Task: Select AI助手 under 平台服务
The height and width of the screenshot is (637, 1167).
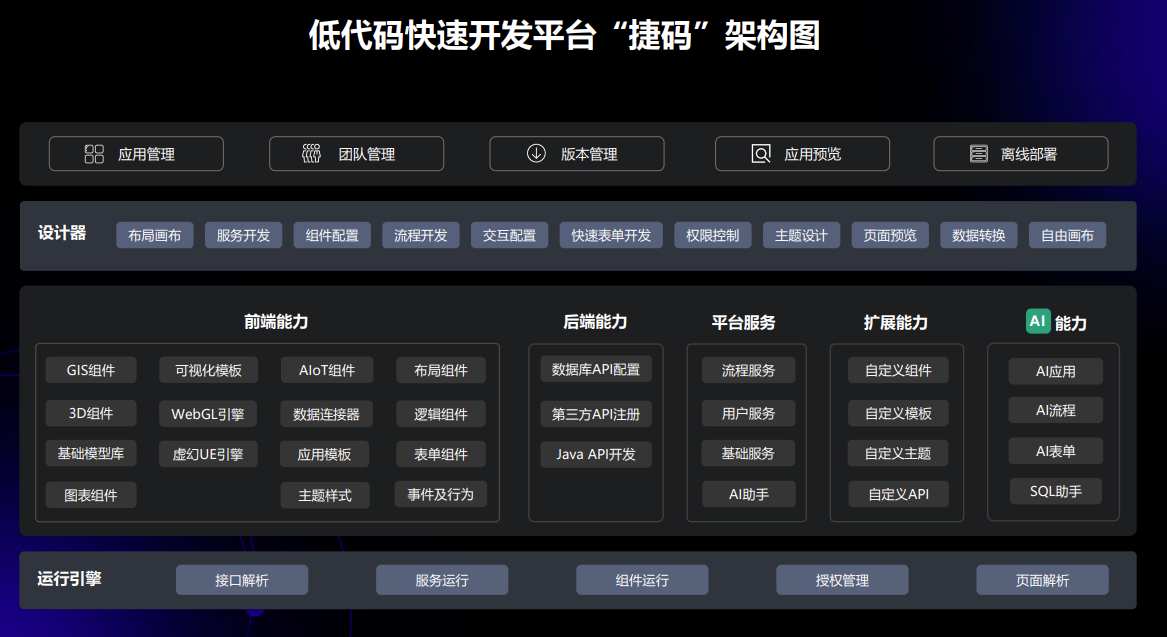Action: 749,494
